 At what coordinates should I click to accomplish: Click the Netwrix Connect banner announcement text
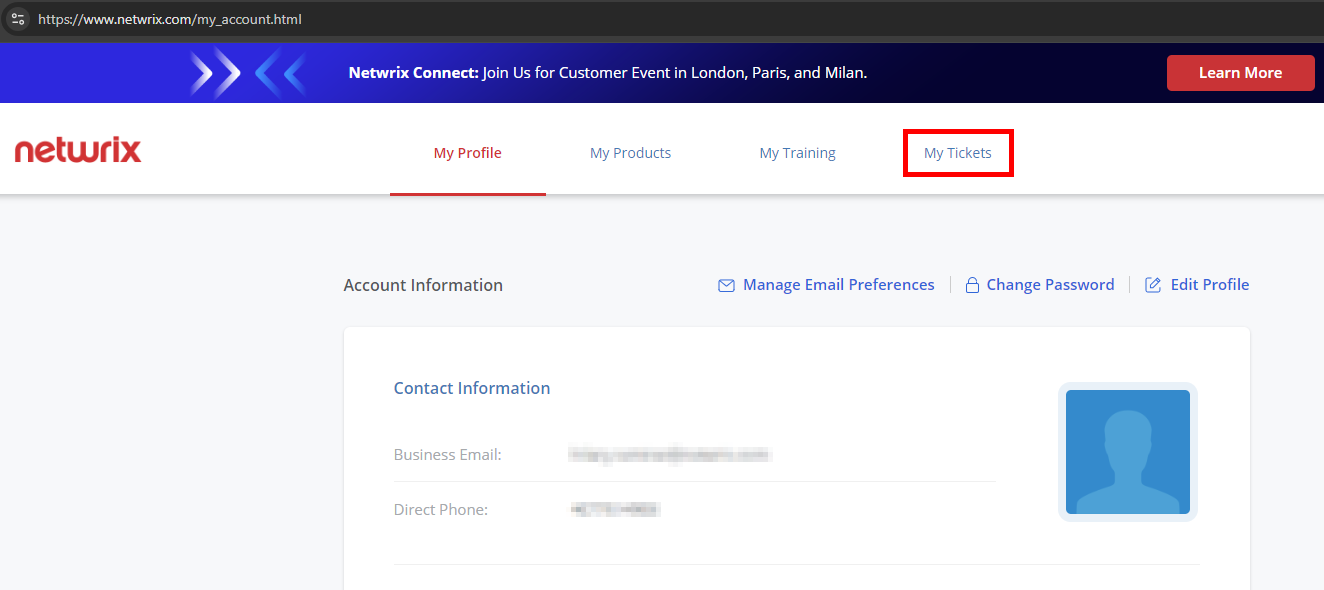point(607,73)
